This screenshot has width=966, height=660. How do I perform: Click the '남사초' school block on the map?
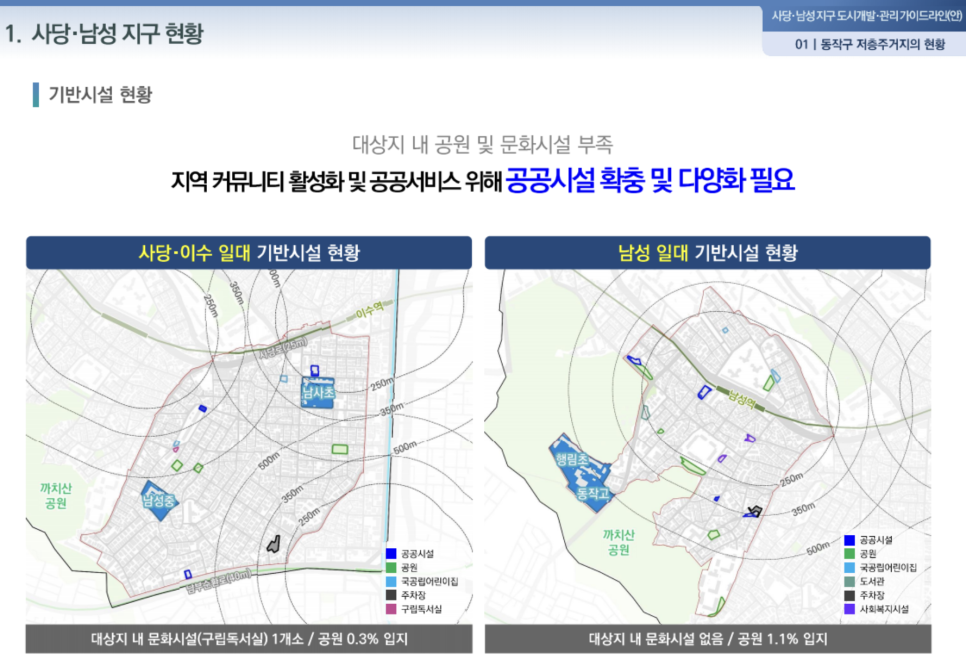click(x=318, y=393)
